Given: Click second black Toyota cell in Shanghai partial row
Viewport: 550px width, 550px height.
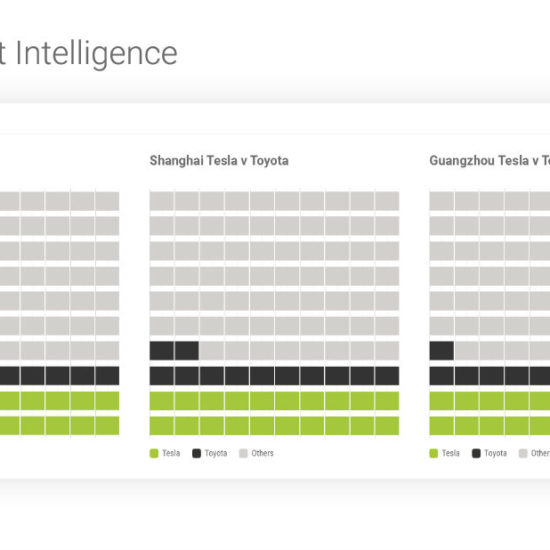Looking at the screenshot, I should coord(187,351).
